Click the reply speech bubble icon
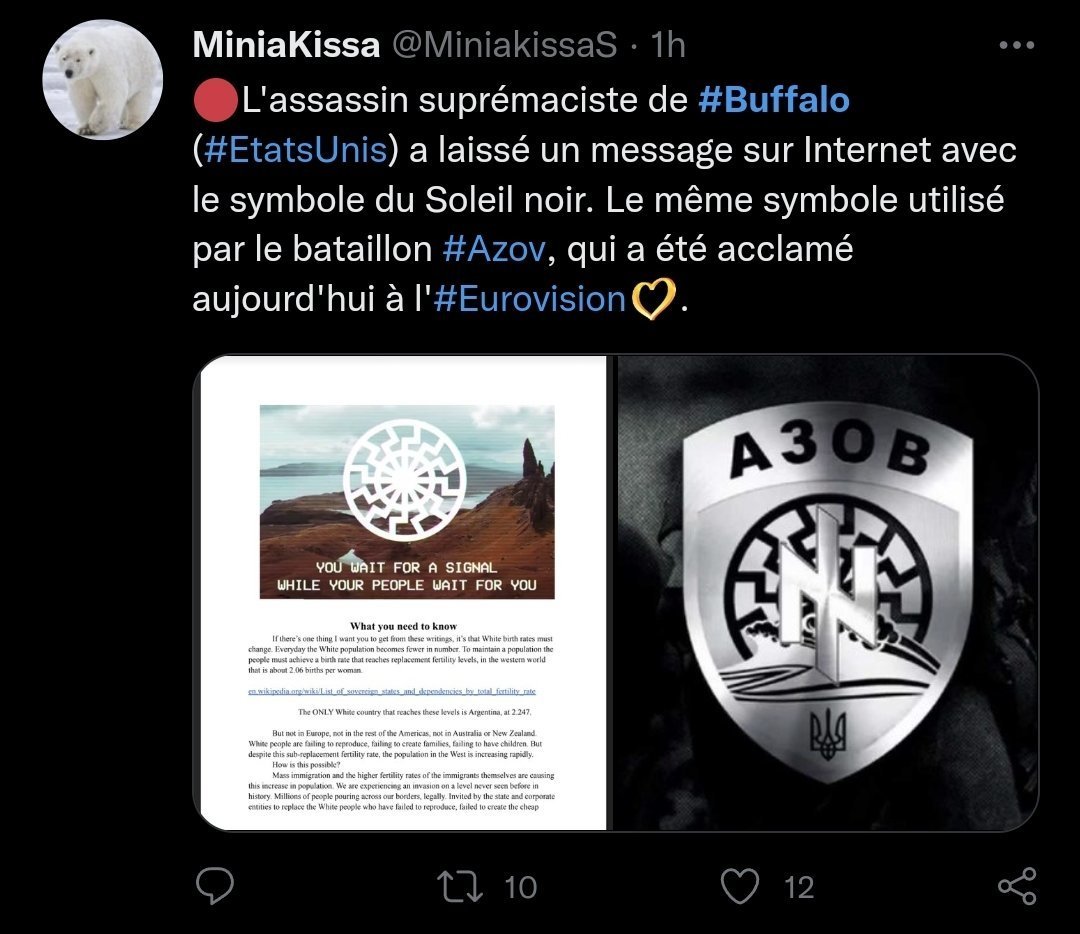1080x934 pixels. tap(214, 885)
